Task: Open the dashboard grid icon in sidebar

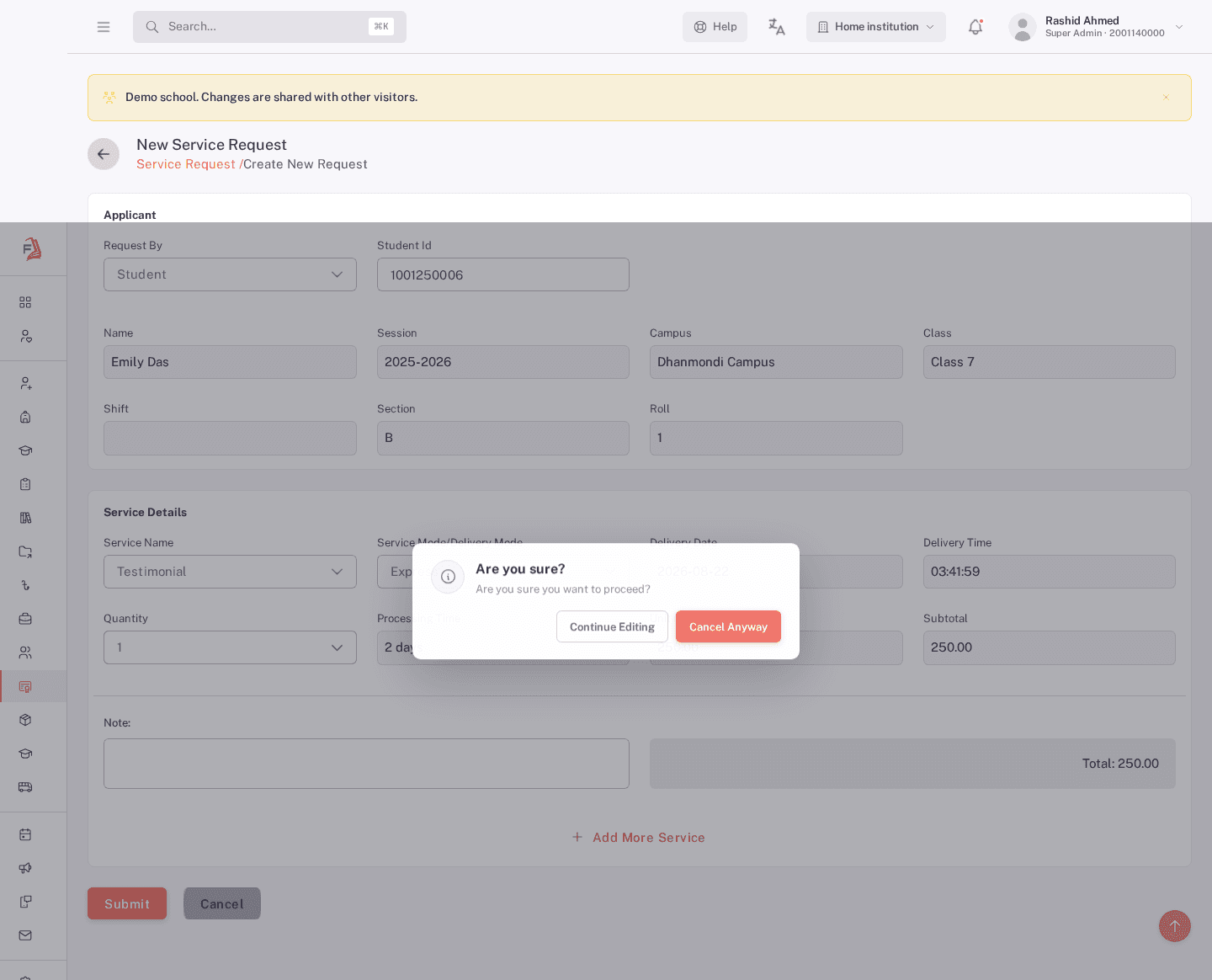Action: (x=25, y=302)
